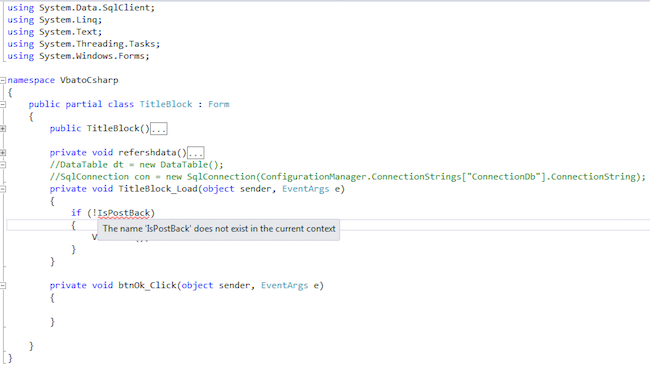Click the 'IsPostBack does not exist' tooltip
This screenshot has width=650, height=366.
218,229
